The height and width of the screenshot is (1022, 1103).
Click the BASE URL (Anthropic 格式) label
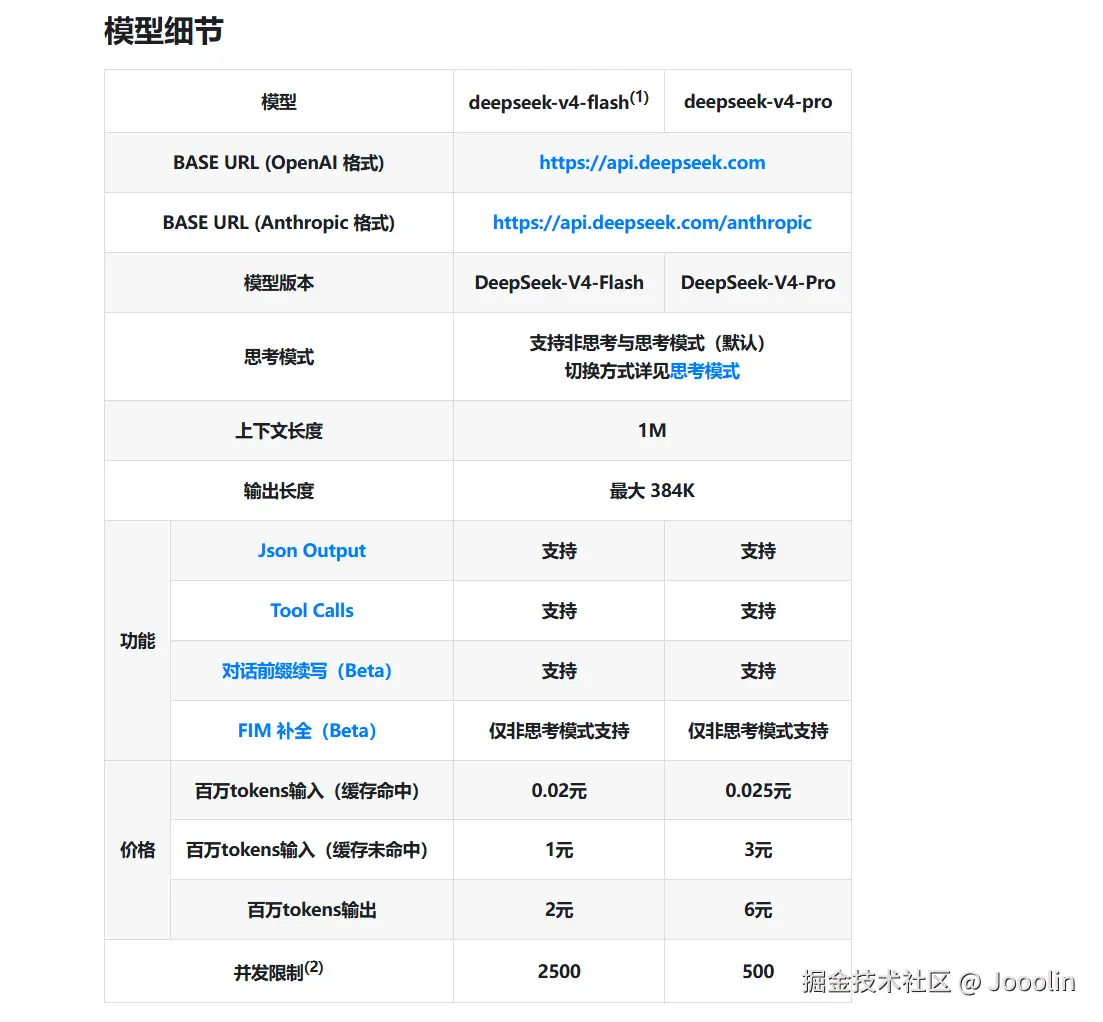tap(279, 222)
